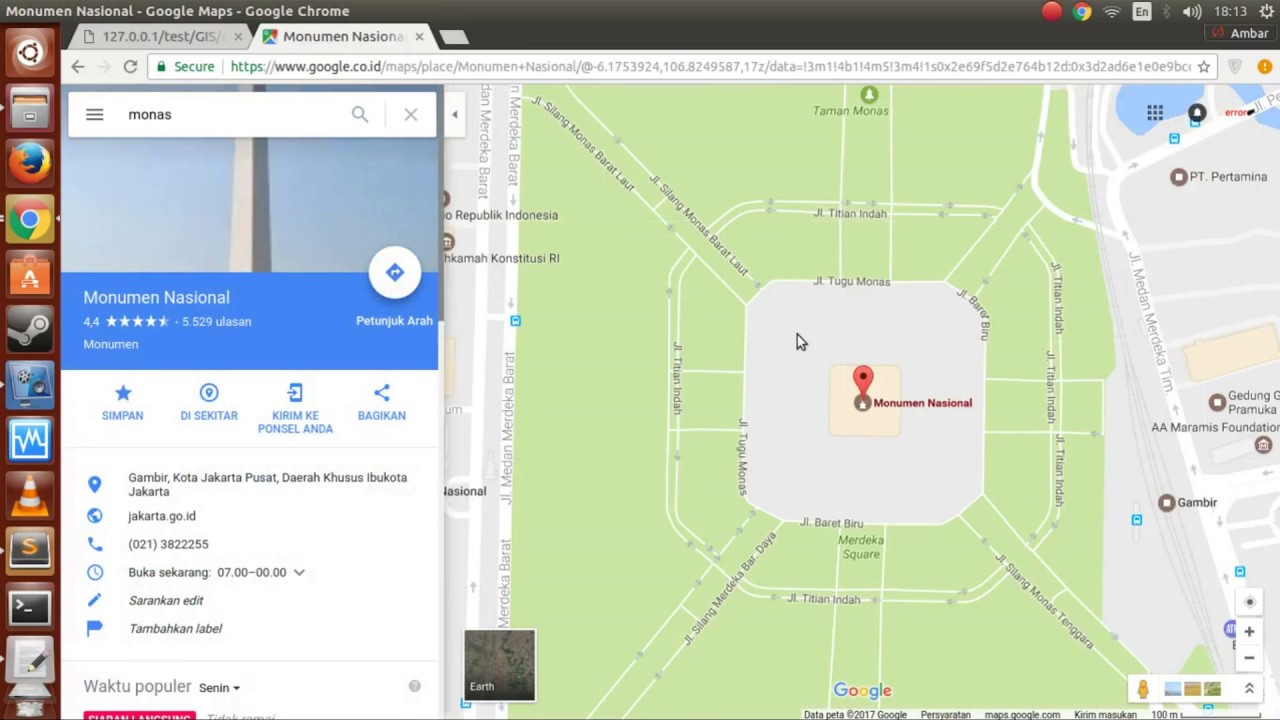
Task: Click the Street View pegman
Action: coord(1143,689)
